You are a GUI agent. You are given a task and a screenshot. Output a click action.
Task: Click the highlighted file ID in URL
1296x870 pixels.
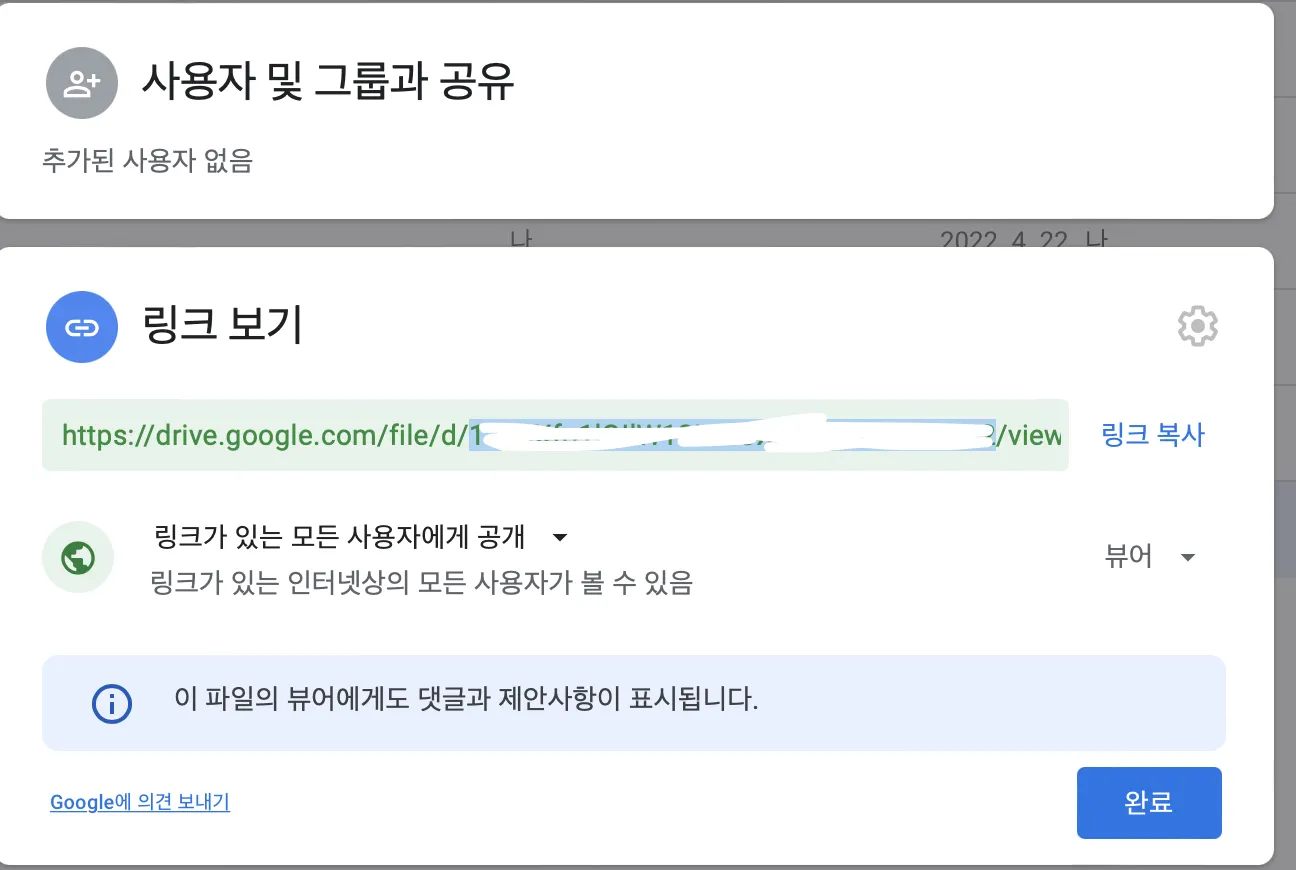click(732, 435)
